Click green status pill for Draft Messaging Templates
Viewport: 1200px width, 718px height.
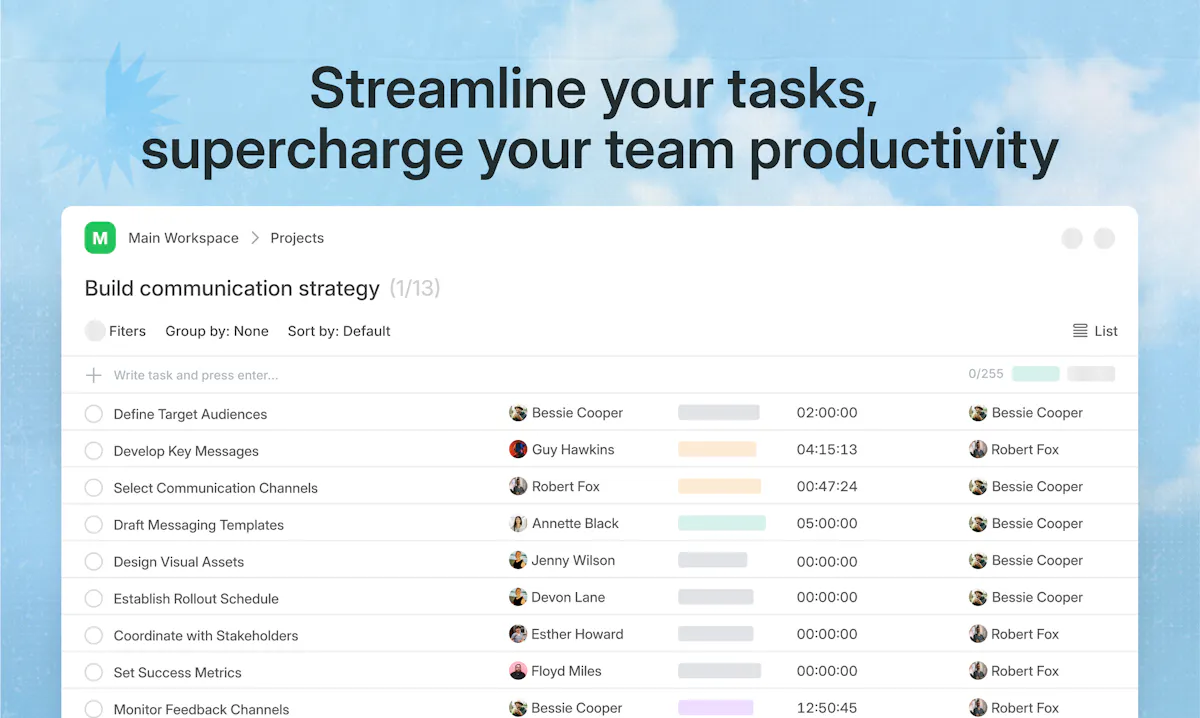(x=722, y=523)
